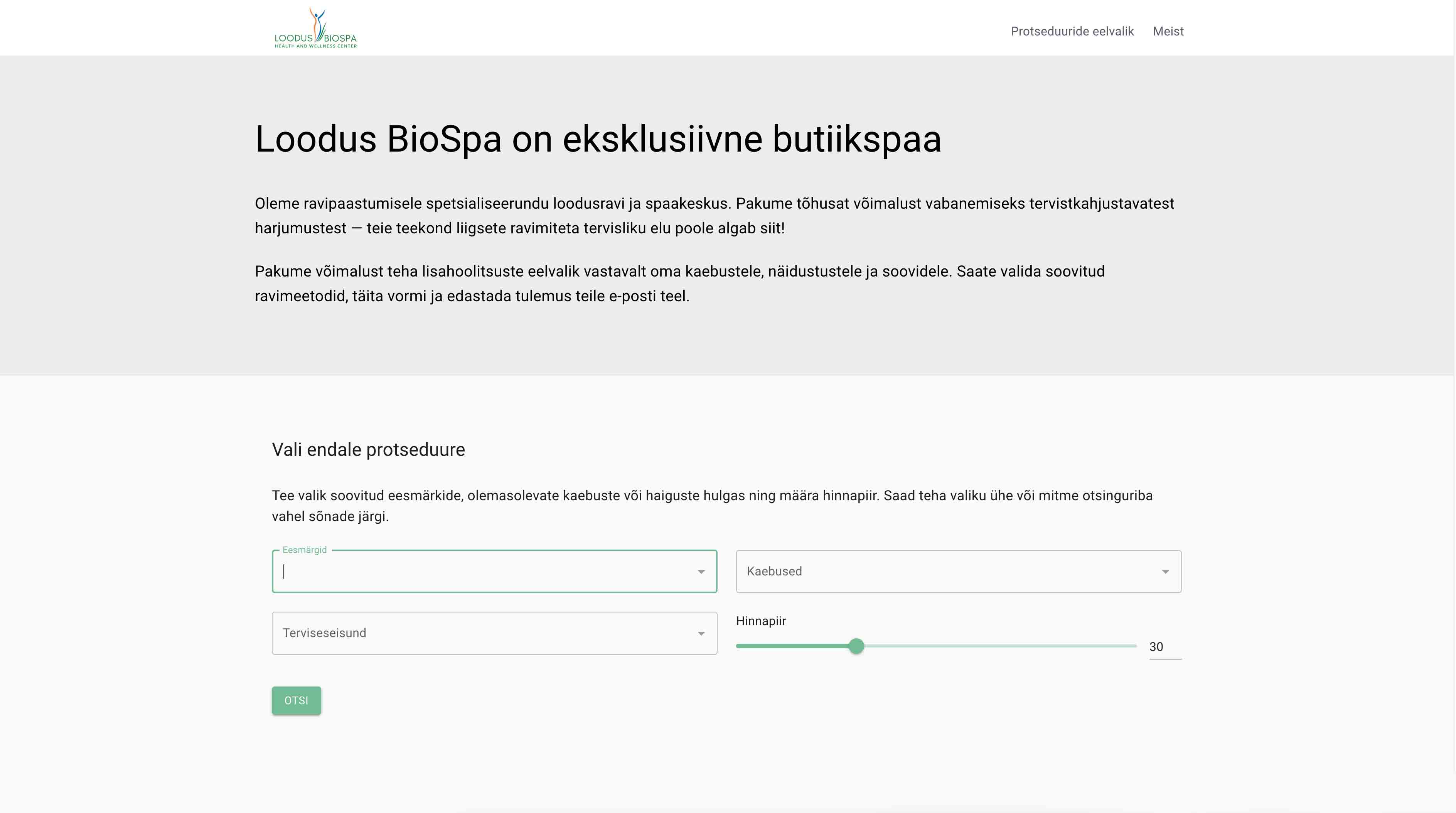Screen dimensions: 1456x813
Task: Click the price value field showing 30
Action: 1157,647
